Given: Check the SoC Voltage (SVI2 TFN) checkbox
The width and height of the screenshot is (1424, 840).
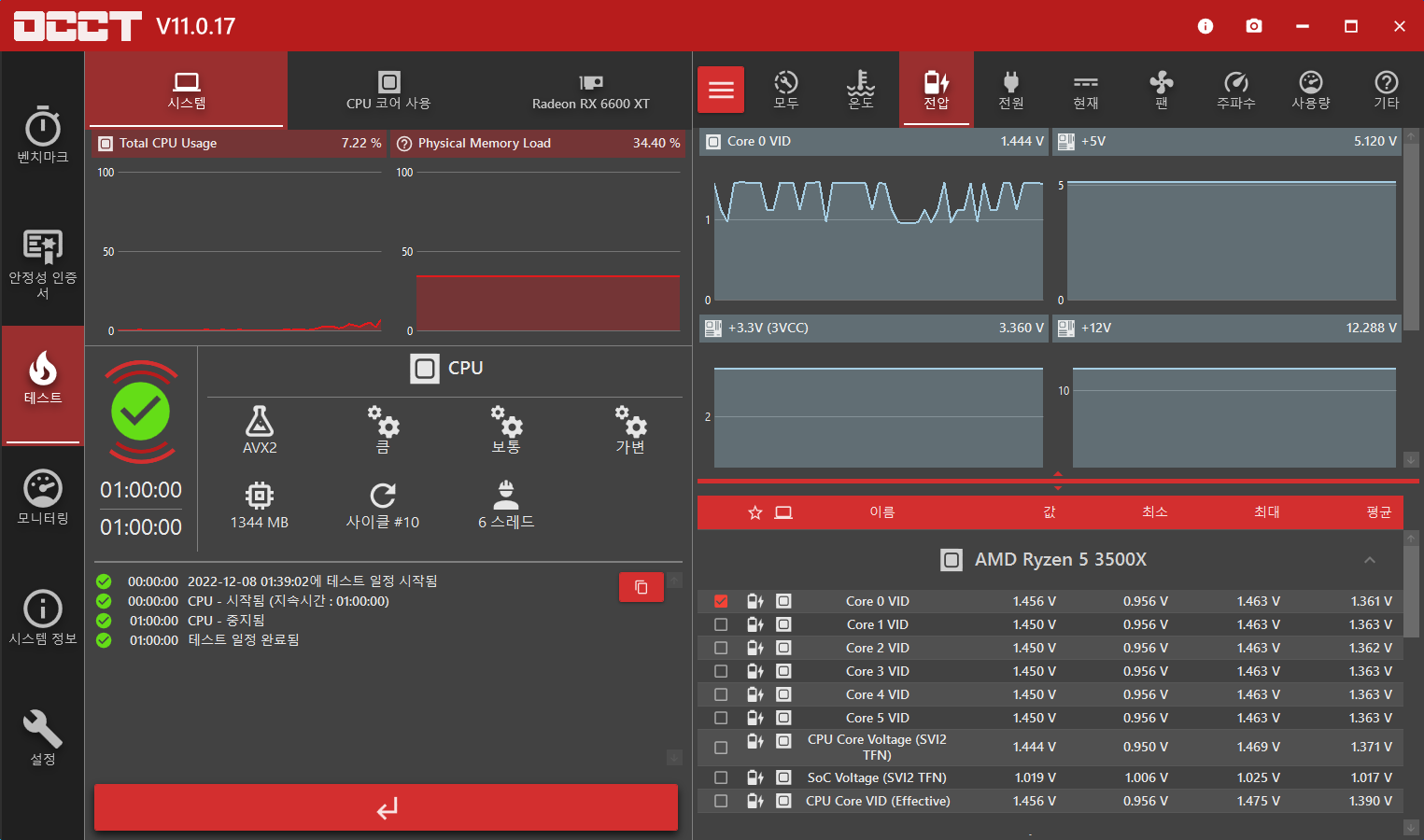Looking at the screenshot, I should tap(721, 777).
